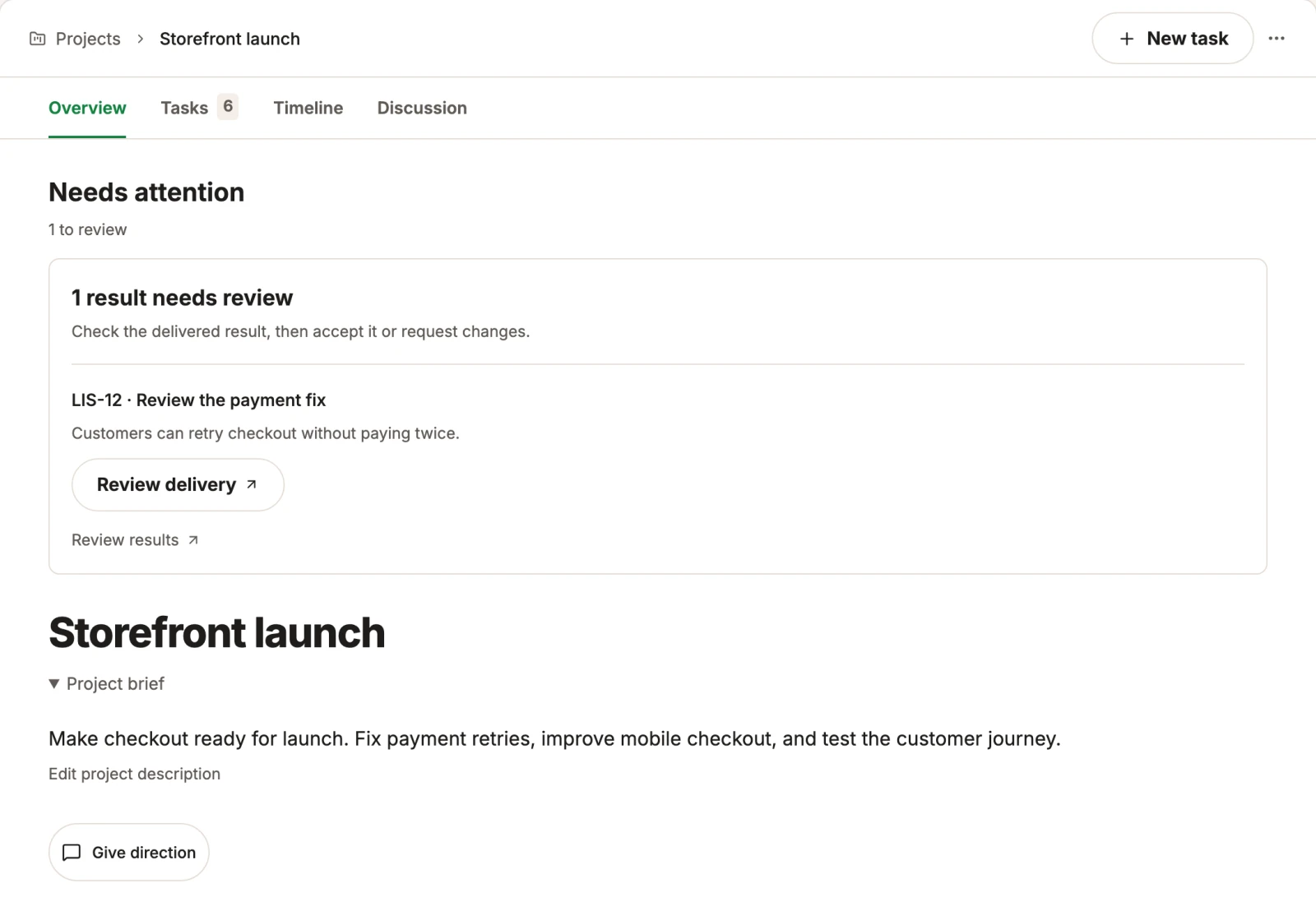1316x897 pixels.
Task: Switch to the Overview tab
Action: point(87,108)
